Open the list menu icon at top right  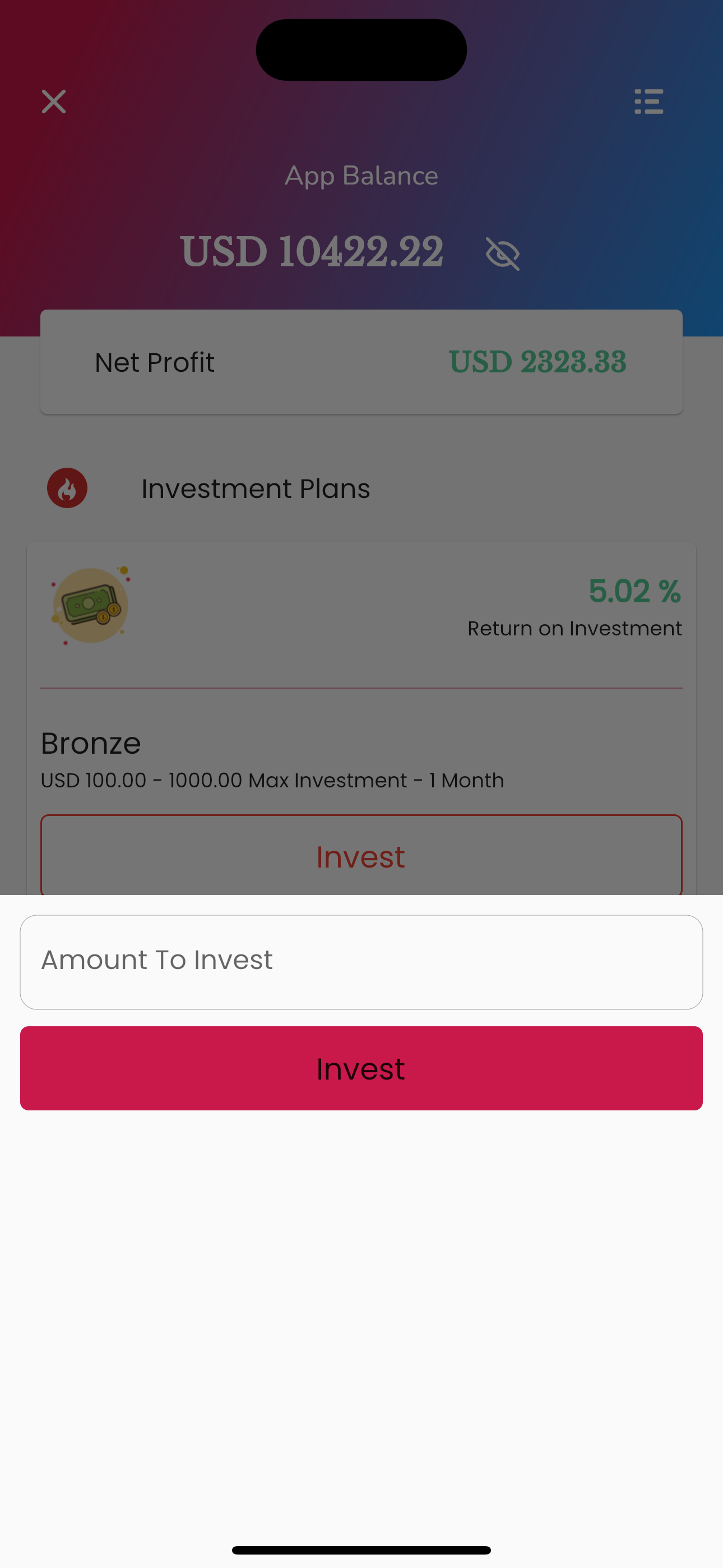point(648,102)
